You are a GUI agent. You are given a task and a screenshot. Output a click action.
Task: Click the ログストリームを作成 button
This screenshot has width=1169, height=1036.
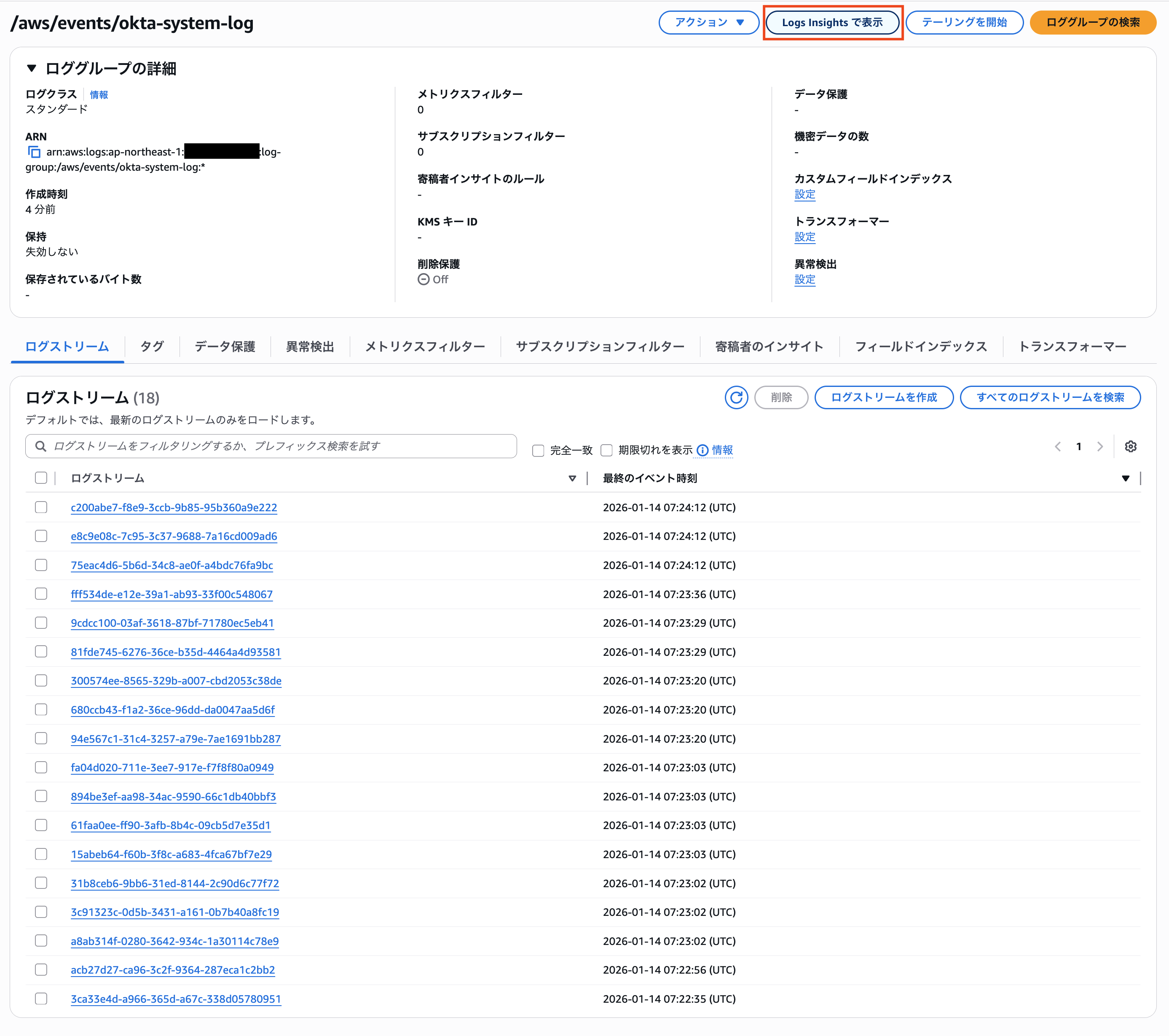click(x=883, y=397)
